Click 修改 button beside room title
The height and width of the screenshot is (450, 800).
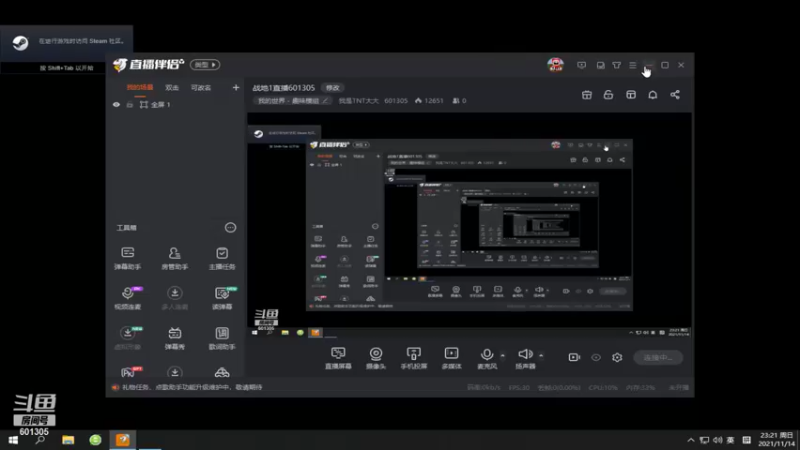(x=333, y=88)
